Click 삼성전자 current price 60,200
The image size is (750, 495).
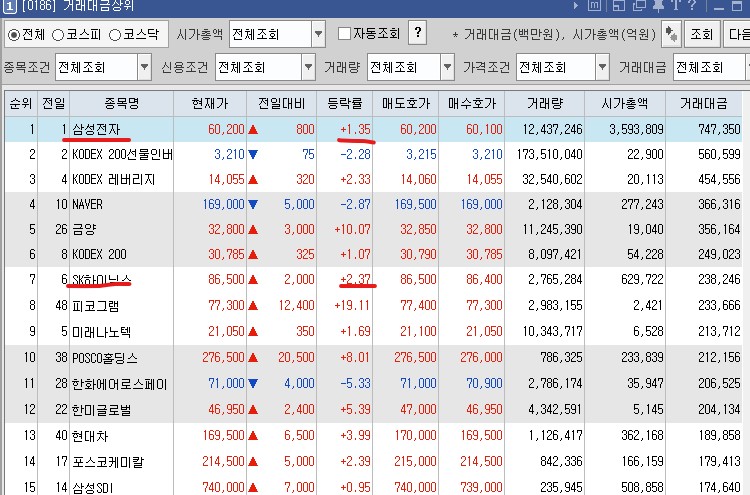pos(226,129)
